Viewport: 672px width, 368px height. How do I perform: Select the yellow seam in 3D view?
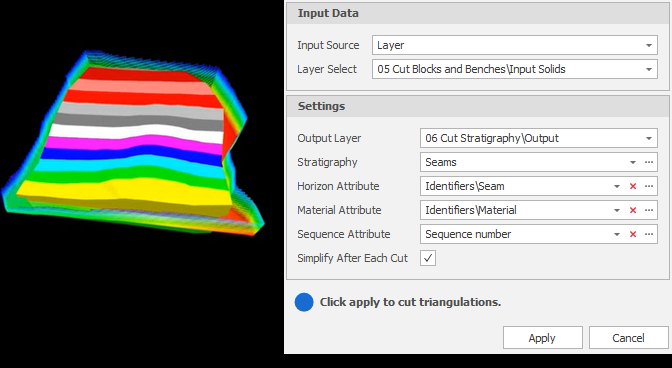pos(124,191)
